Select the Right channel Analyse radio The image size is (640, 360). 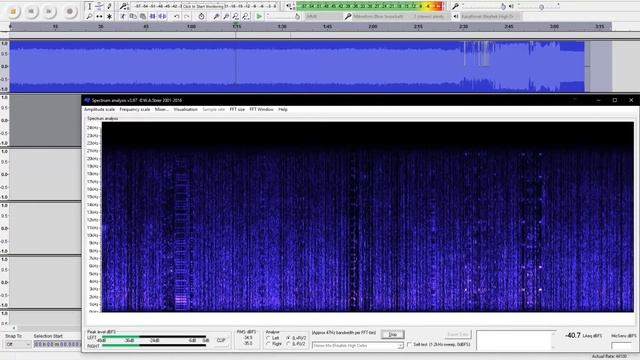(268, 344)
